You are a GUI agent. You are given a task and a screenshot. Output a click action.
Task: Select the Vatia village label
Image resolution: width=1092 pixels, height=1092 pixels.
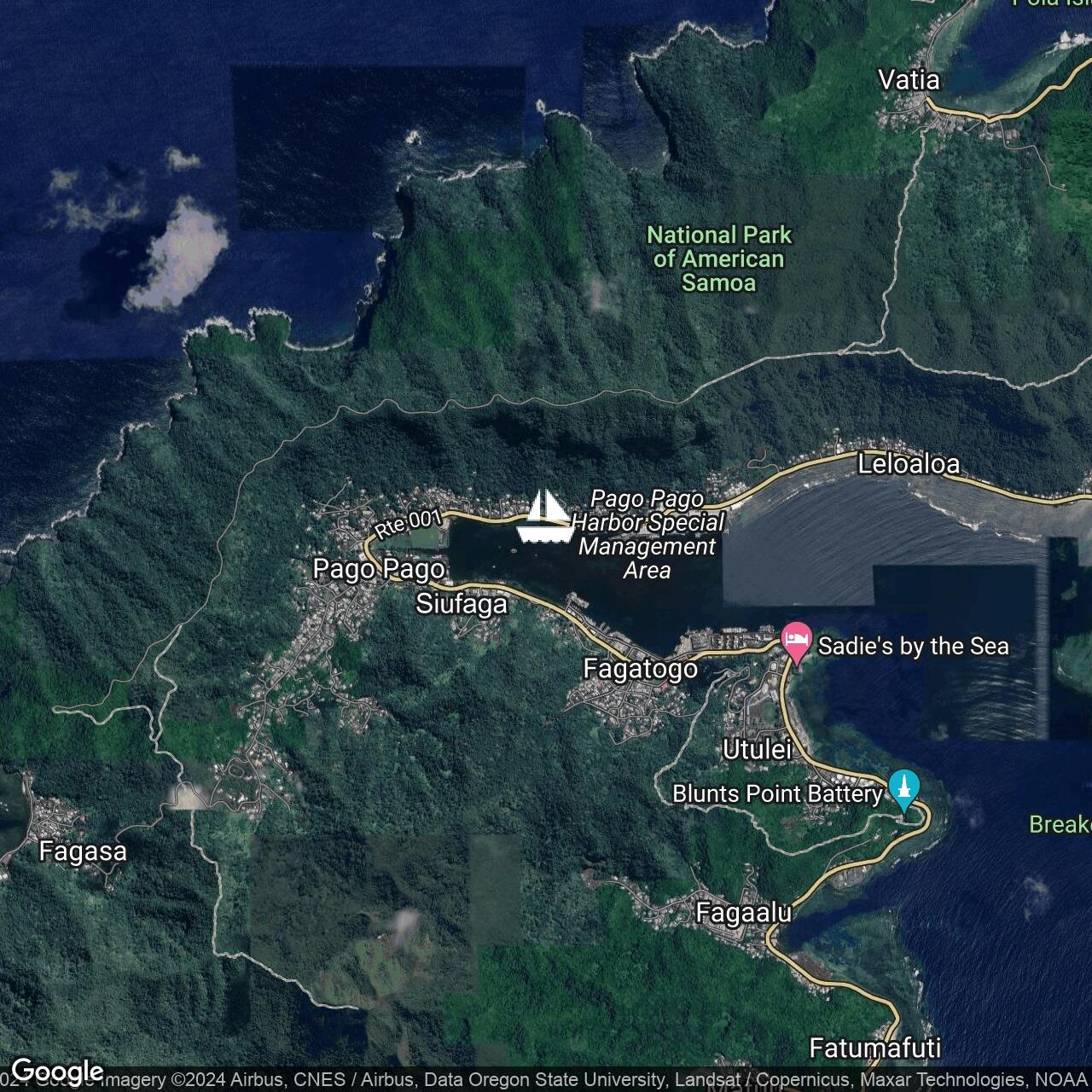[909, 80]
